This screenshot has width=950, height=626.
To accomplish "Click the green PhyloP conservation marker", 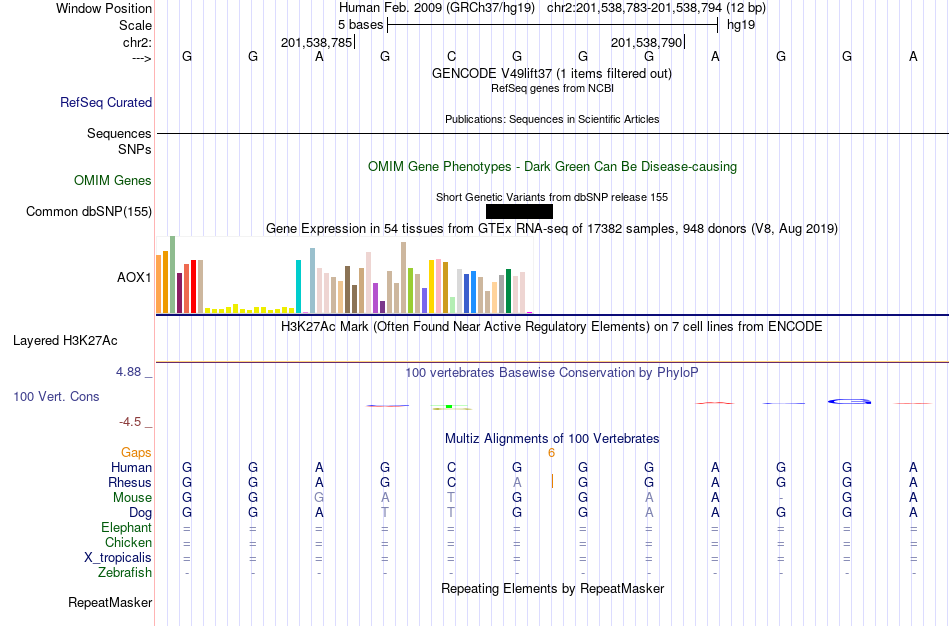I will click(449, 406).
